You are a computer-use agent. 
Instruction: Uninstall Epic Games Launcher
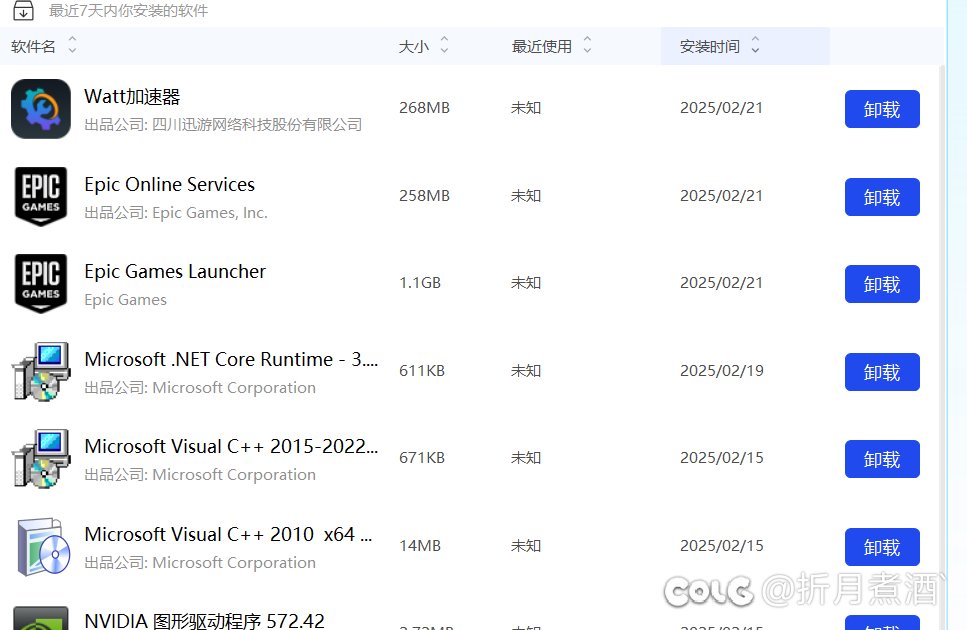pos(882,284)
